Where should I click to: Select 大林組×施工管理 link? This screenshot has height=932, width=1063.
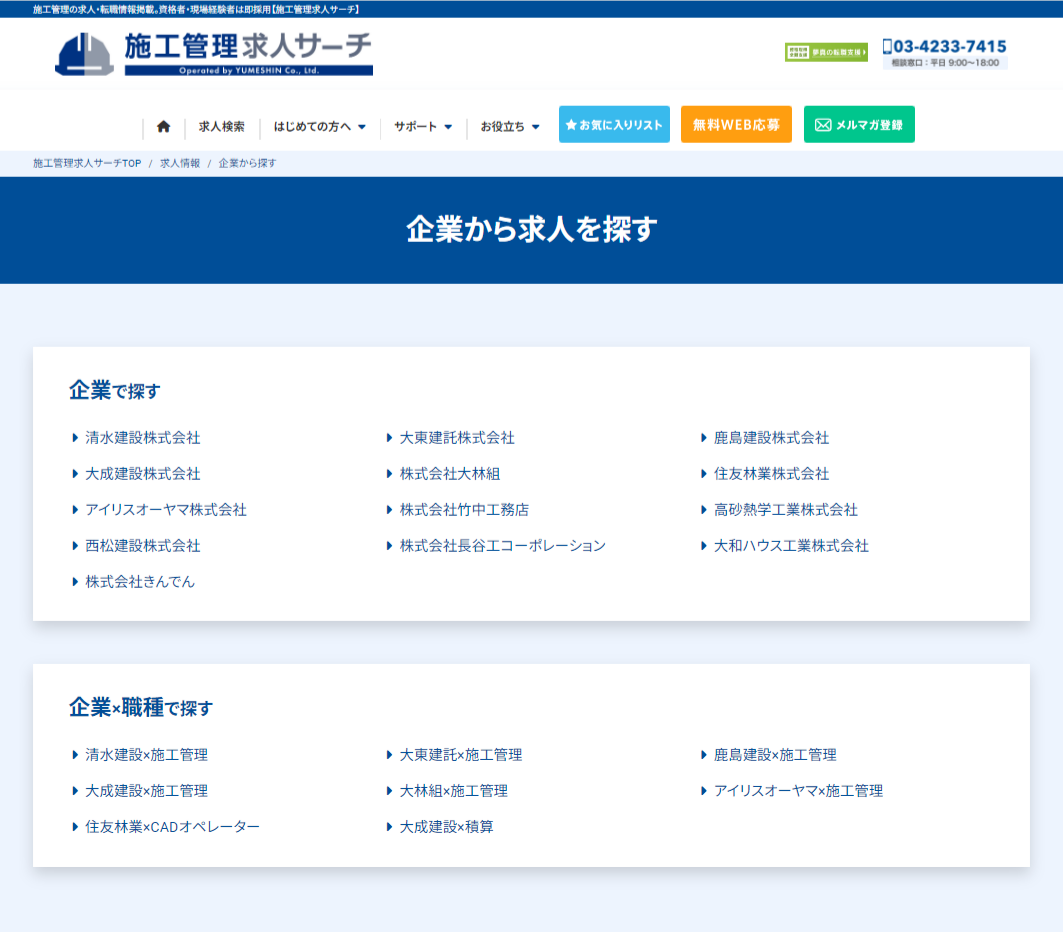(x=454, y=791)
